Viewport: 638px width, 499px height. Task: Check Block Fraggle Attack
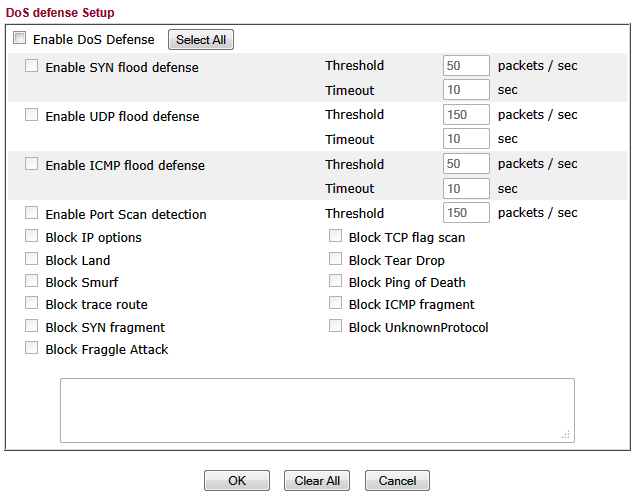coord(32,349)
